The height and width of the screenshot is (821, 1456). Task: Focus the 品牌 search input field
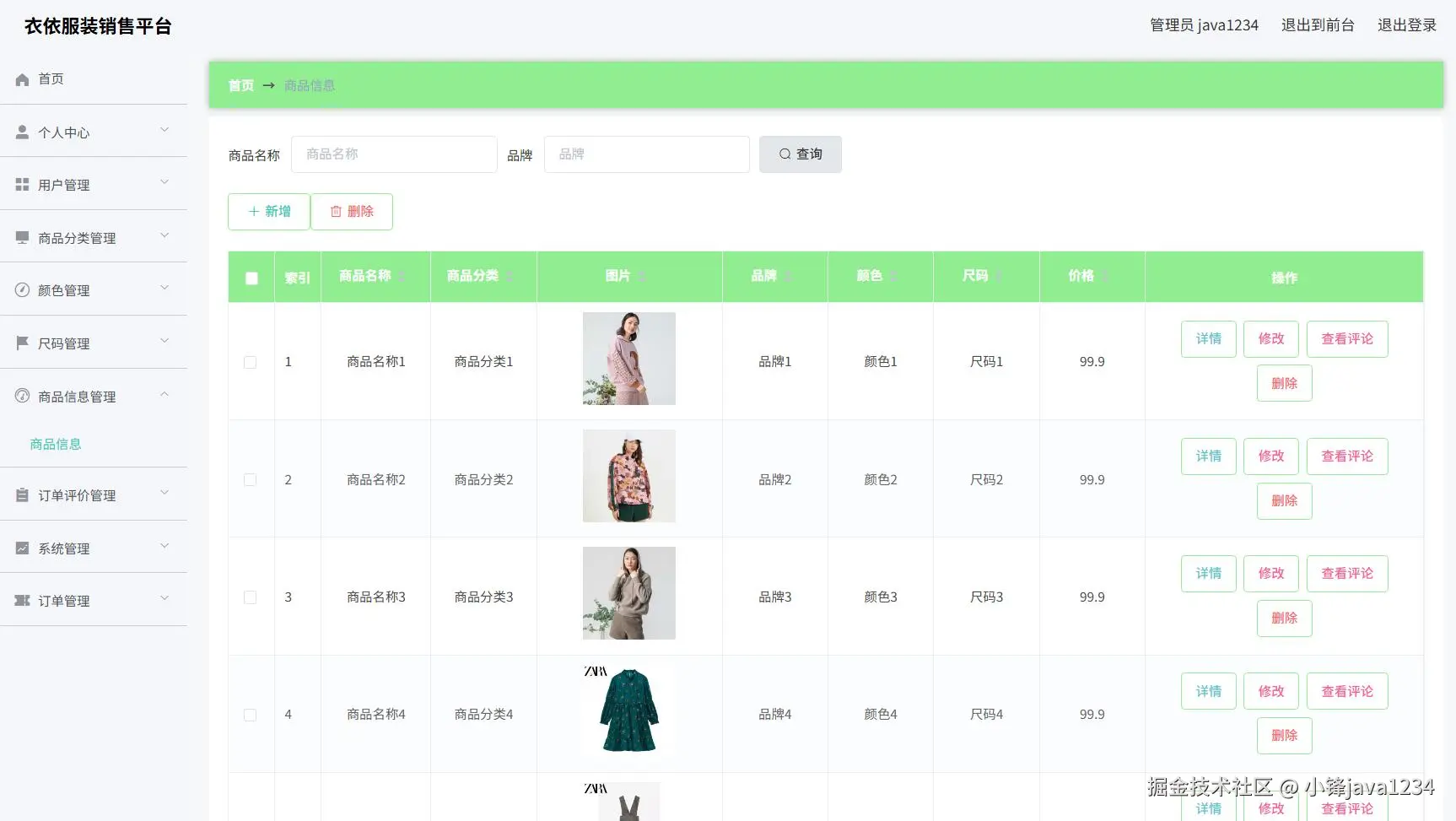[x=647, y=154]
